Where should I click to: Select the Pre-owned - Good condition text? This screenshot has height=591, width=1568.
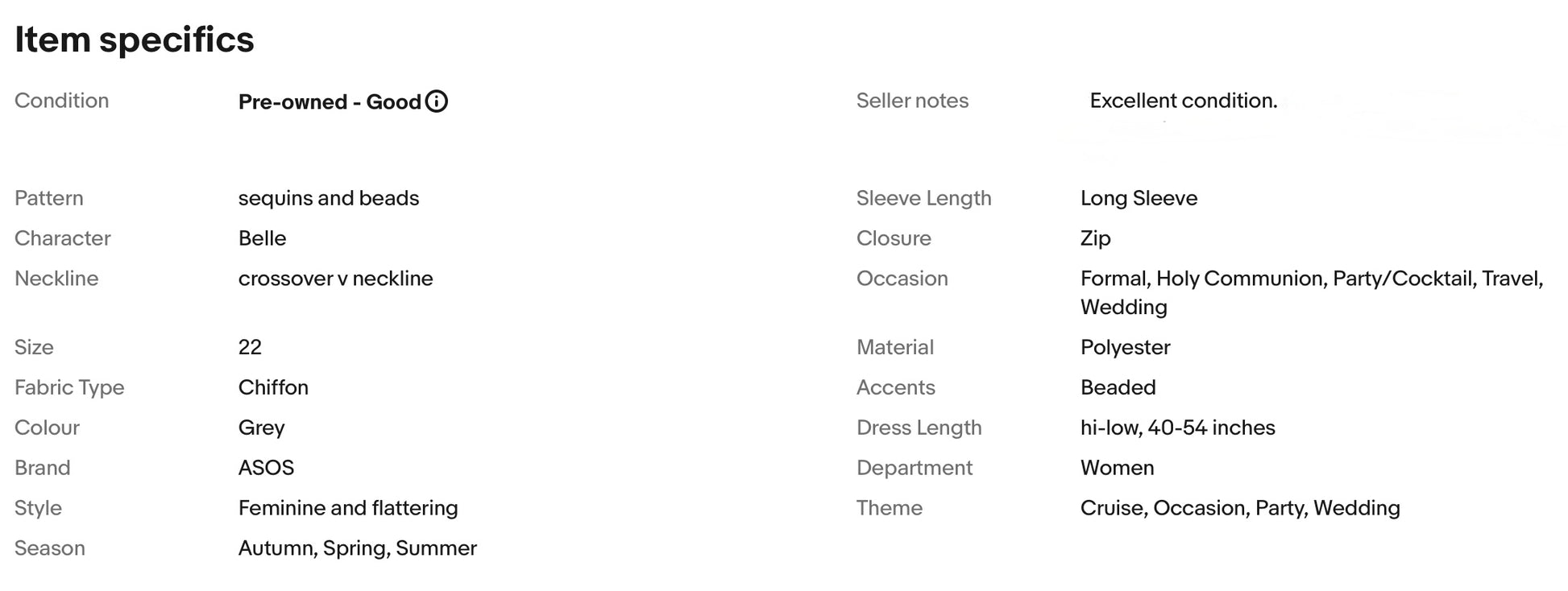(x=330, y=101)
